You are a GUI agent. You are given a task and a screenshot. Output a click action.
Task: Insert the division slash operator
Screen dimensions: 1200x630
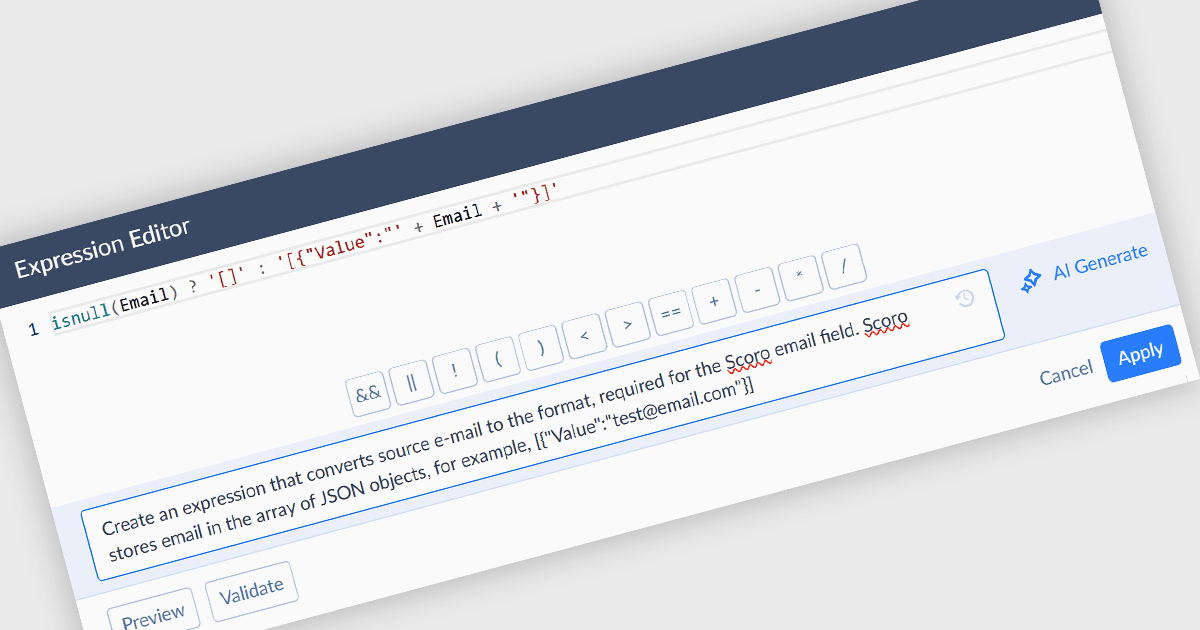[844, 265]
